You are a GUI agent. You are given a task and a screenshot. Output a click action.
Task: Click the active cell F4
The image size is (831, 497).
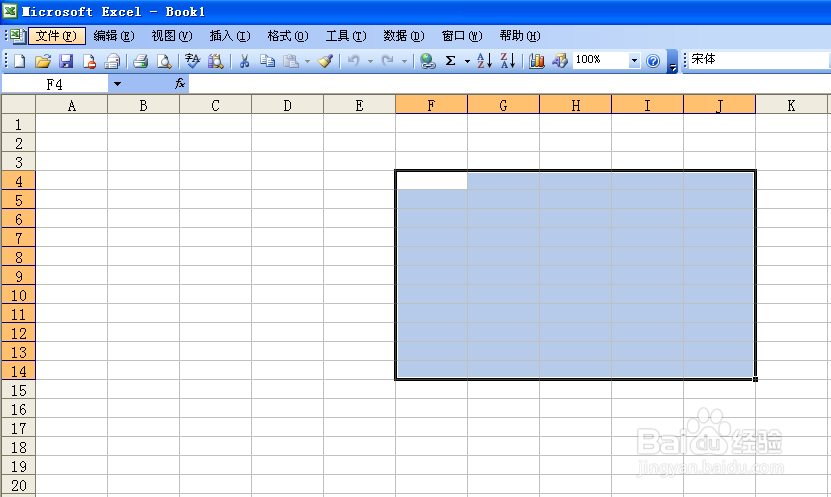pos(431,180)
